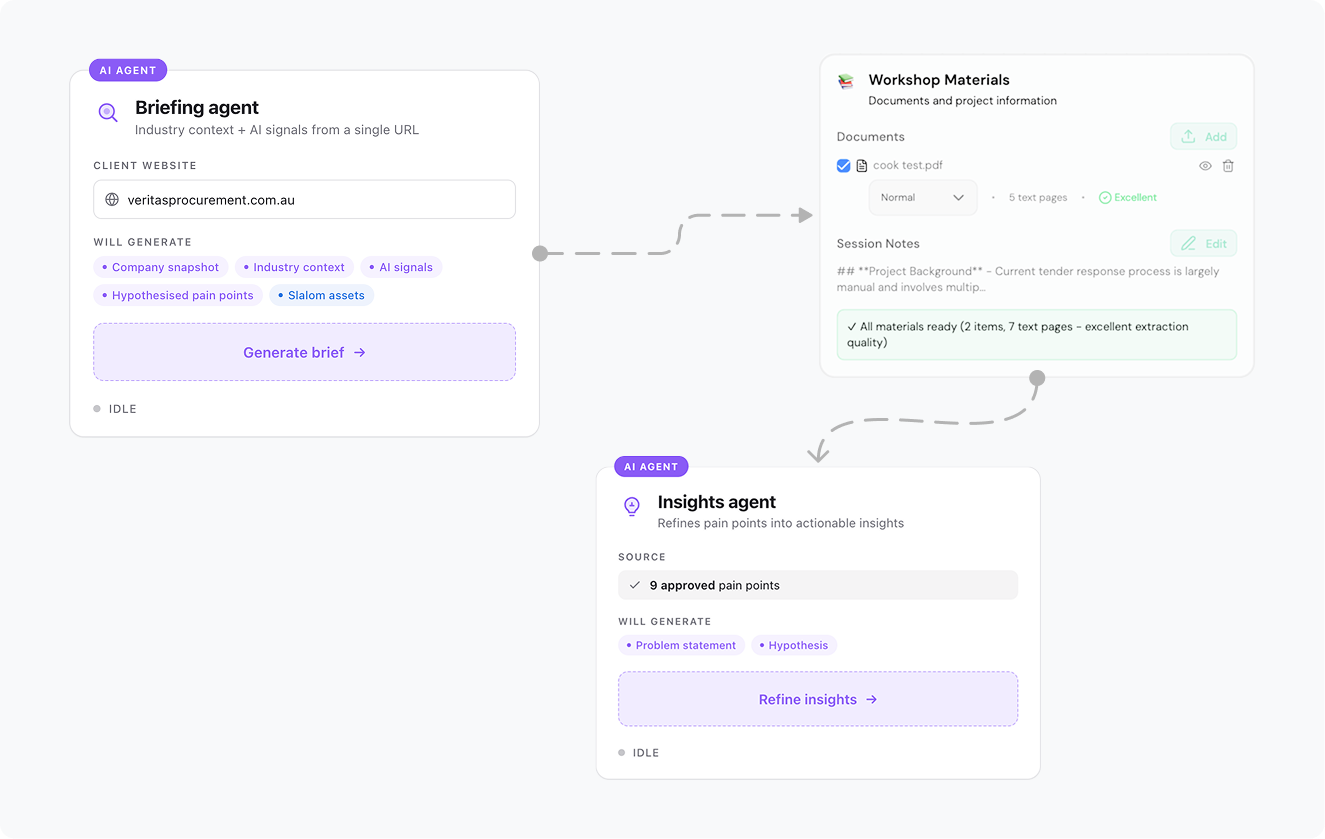This screenshot has width=1325, height=839.
Task: Click the session notes Project Background text
Action: click(1028, 279)
